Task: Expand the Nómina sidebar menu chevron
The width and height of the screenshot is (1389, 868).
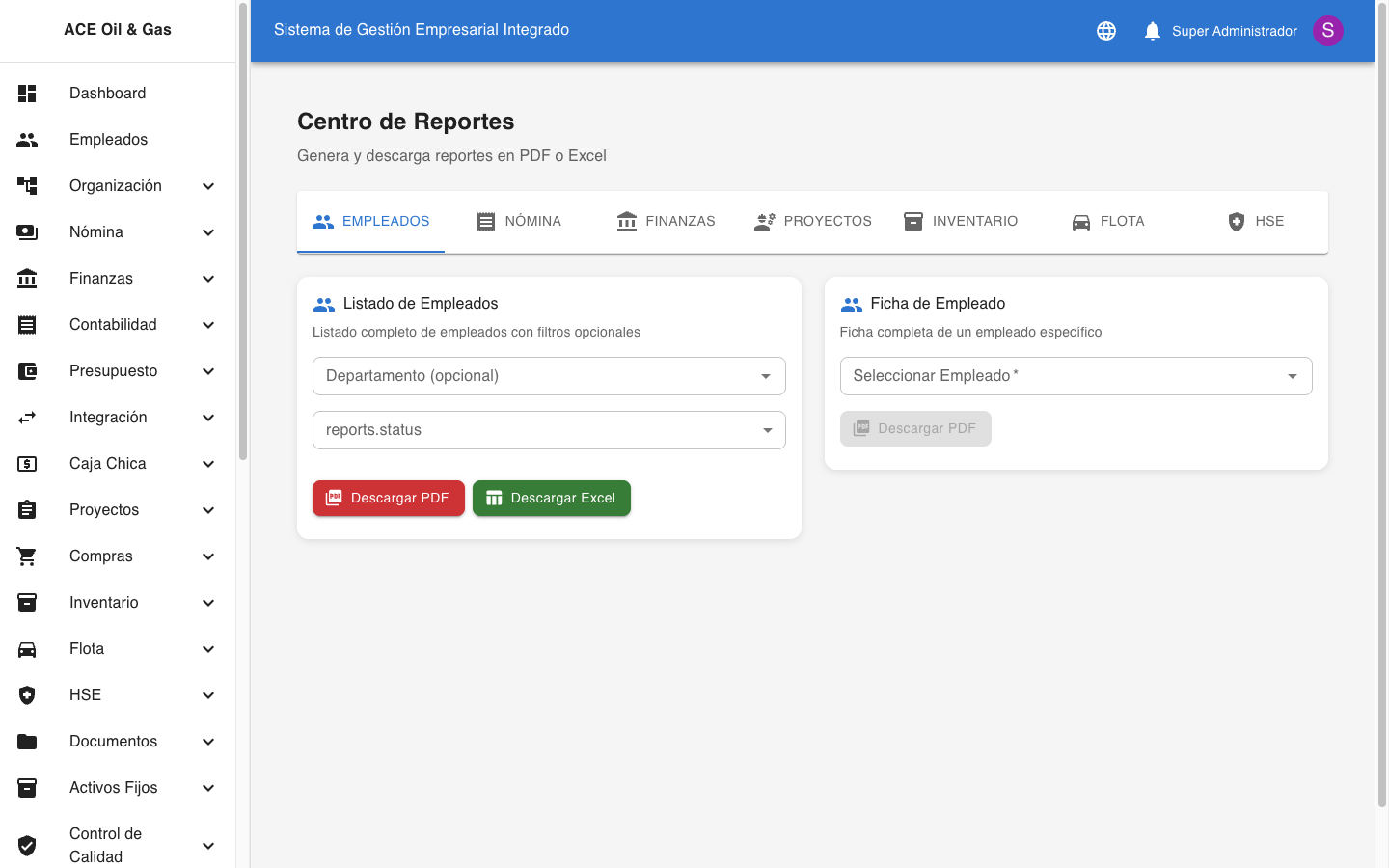Action: pyautogui.click(x=208, y=232)
